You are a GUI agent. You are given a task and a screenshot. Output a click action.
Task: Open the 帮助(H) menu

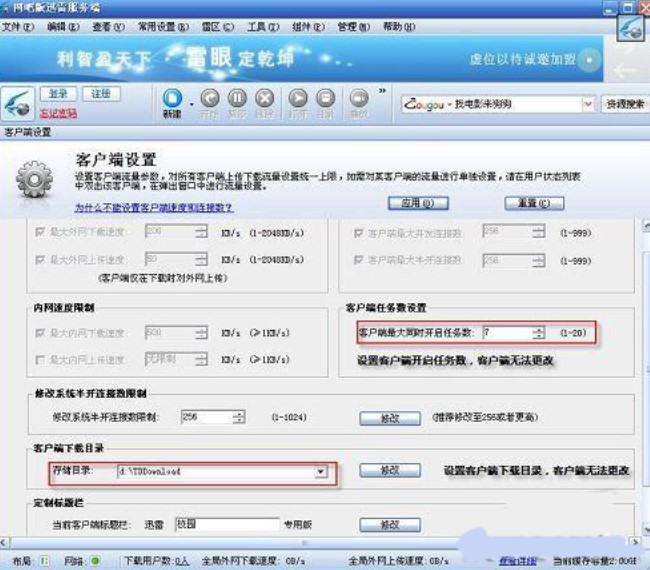[x=399, y=27]
